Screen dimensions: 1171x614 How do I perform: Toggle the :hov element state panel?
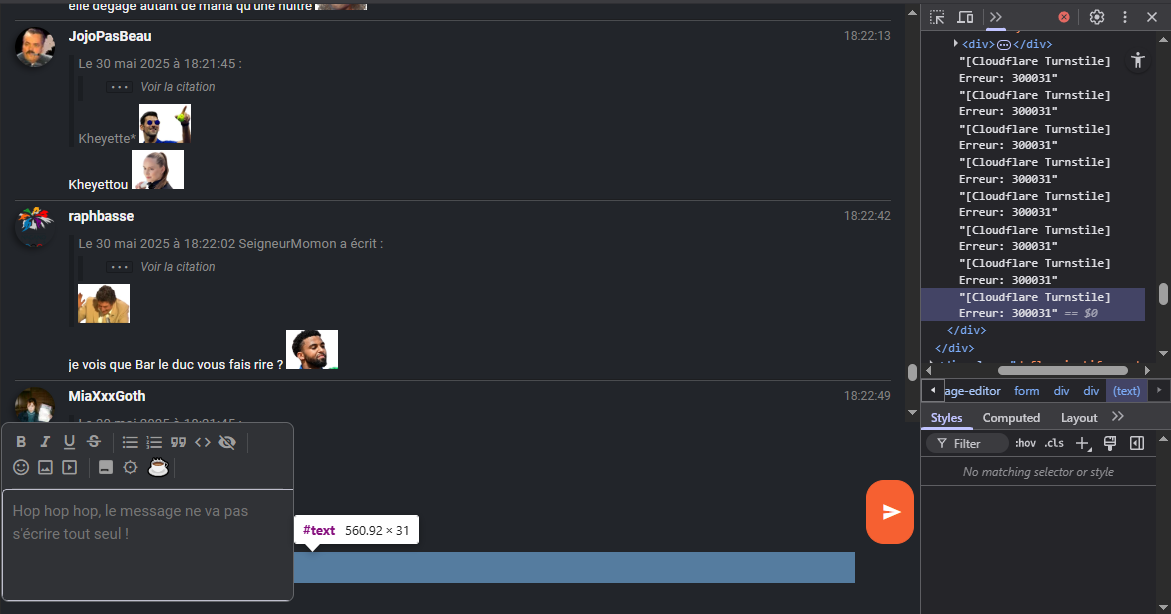click(1025, 443)
